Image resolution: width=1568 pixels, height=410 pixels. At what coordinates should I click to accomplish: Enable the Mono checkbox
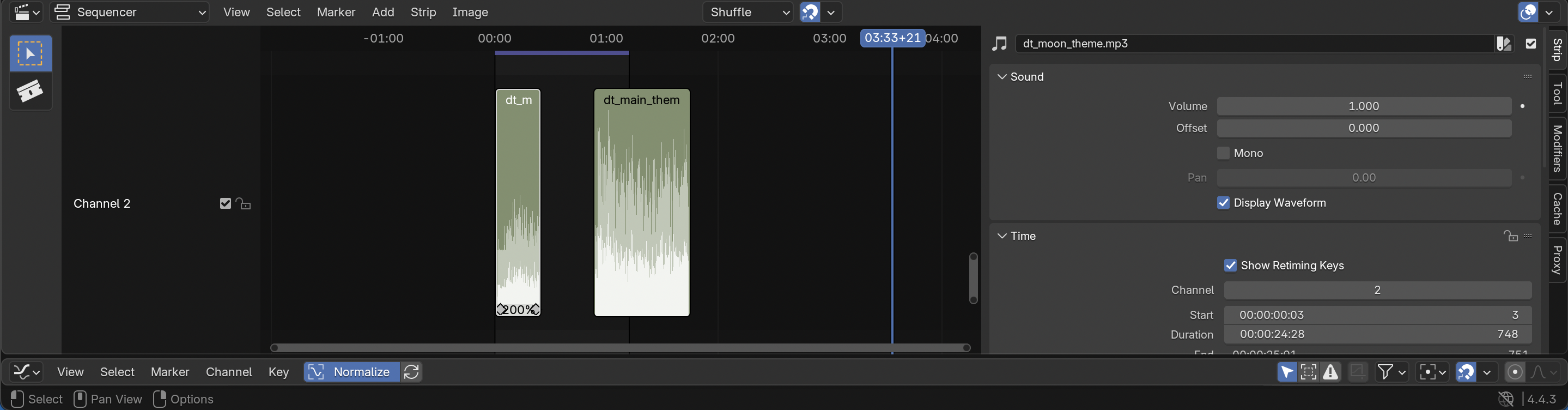click(x=1224, y=153)
